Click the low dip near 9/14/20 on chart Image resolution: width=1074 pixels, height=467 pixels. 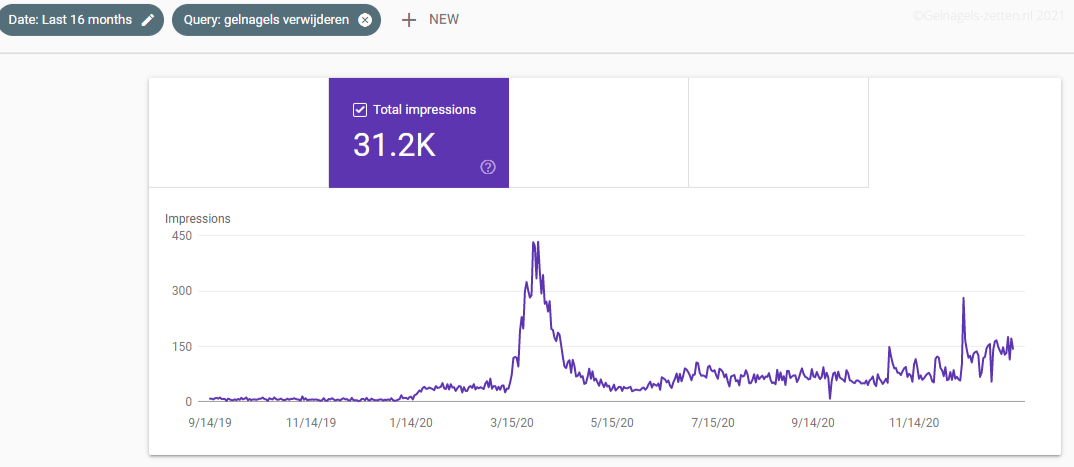pyautogui.click(x=830, y=397)
